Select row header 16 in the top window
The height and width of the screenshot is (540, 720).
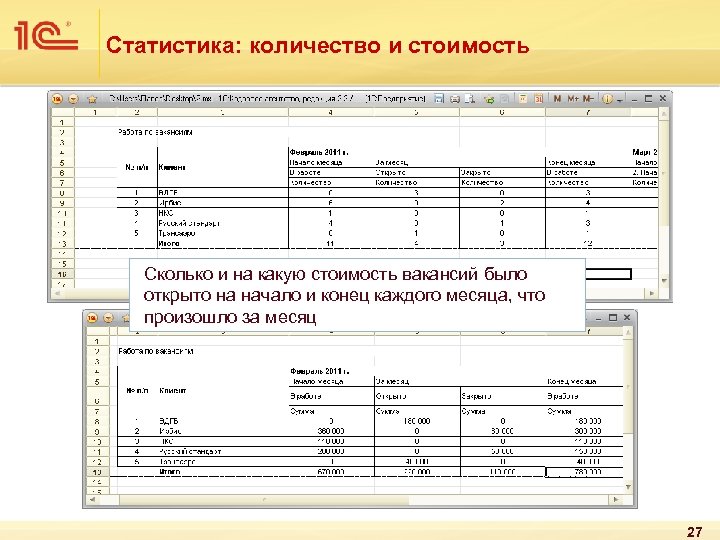point(62,274)
